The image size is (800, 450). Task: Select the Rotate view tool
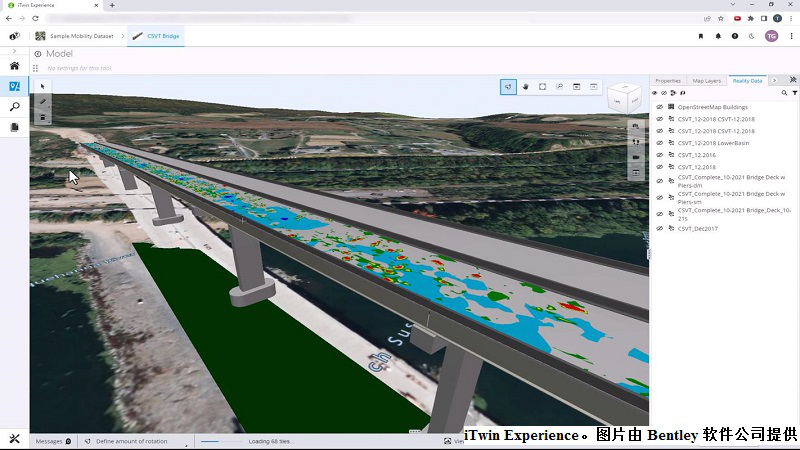click(x=508, y=87)
